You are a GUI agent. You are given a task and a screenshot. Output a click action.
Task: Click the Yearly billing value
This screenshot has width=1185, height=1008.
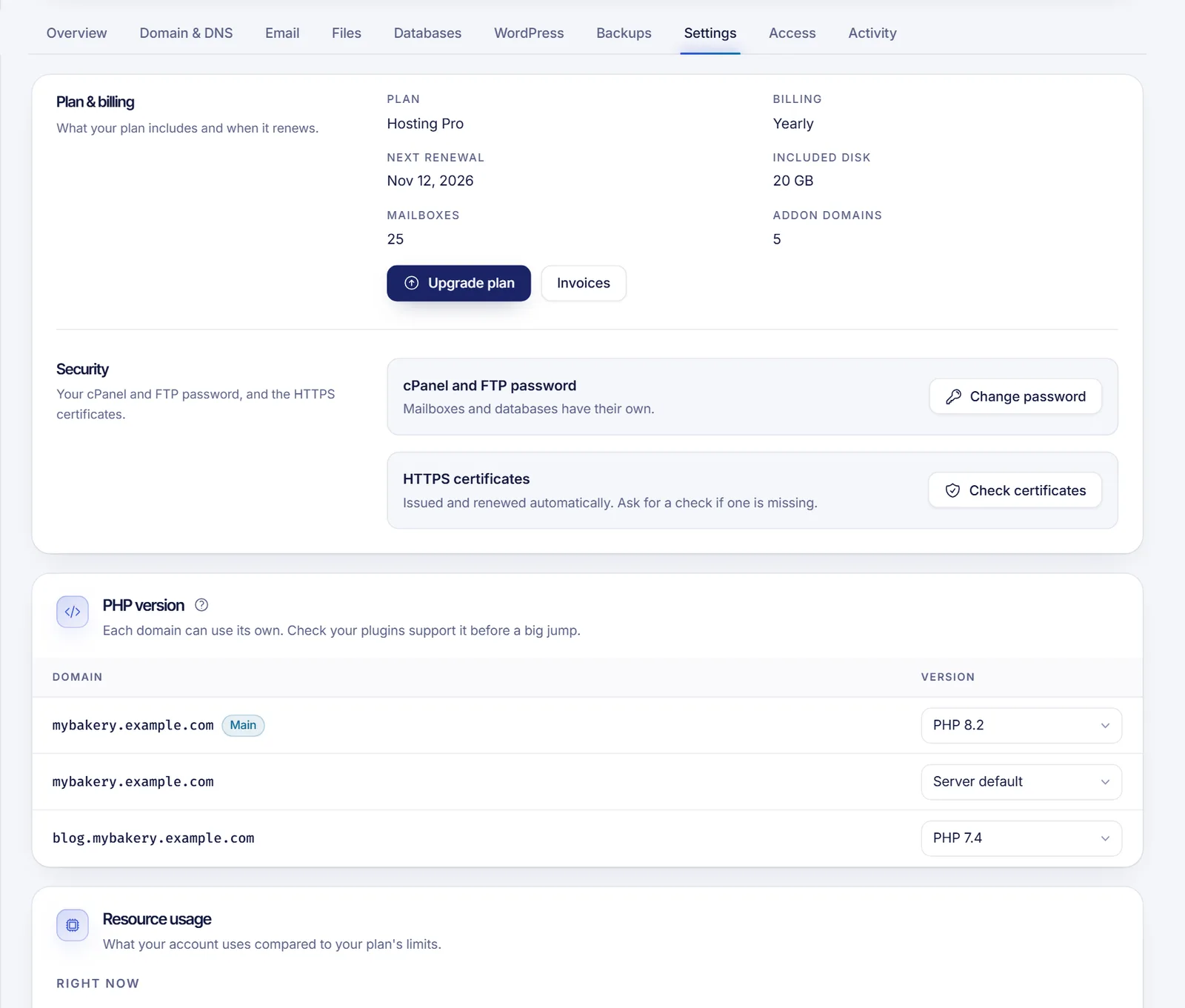[x=793, y=124]
